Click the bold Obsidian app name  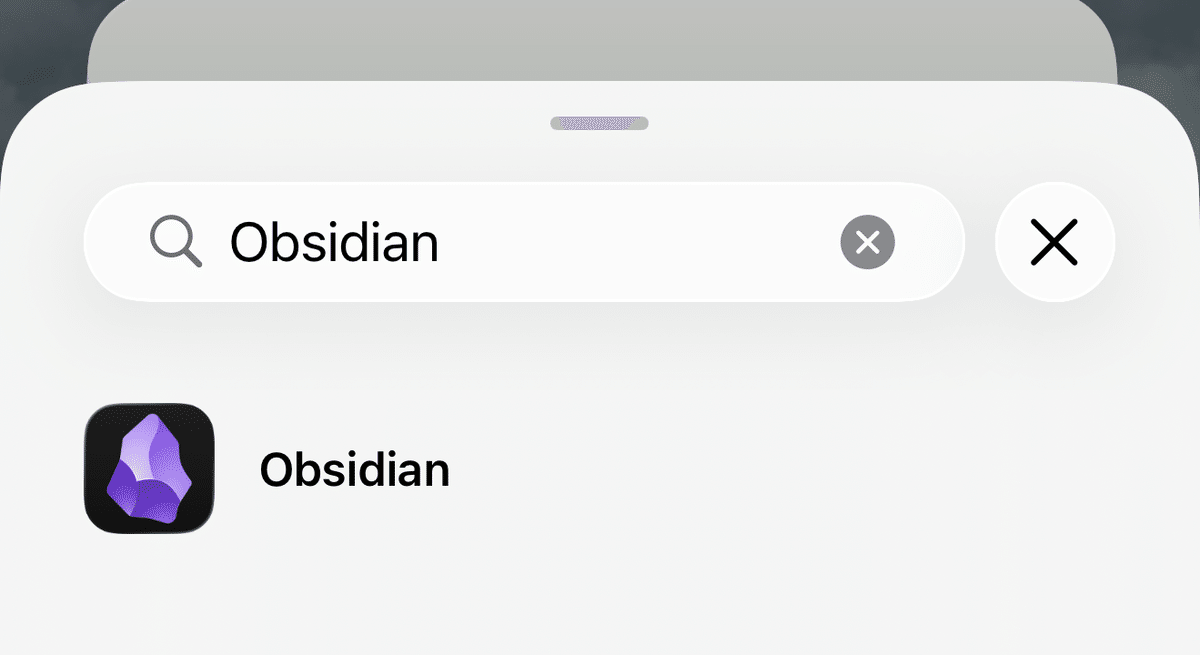click(354, 469)
